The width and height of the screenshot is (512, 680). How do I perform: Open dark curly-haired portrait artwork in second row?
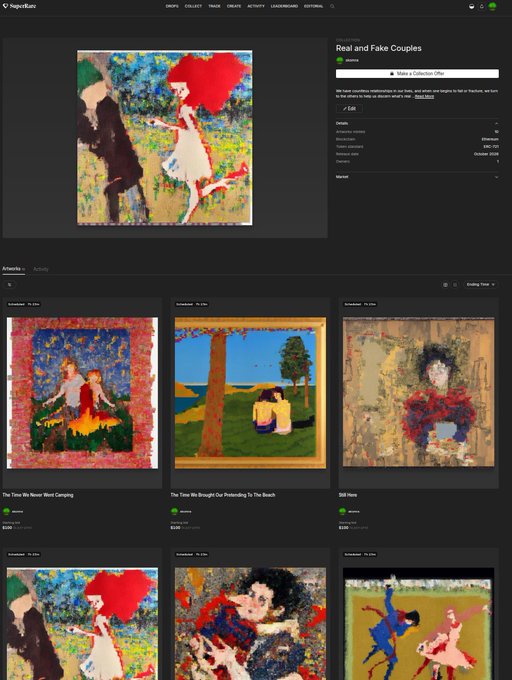coord(250,624)
